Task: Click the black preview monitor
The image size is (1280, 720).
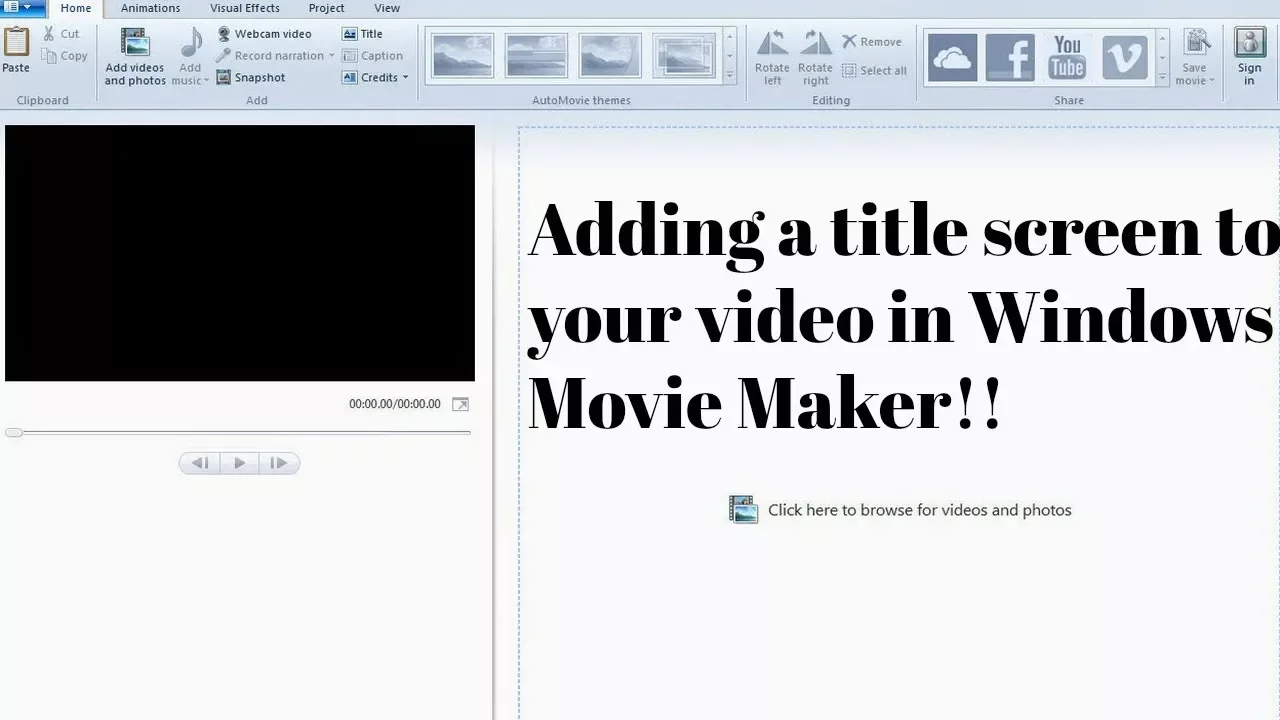Action: pos(240,253)
